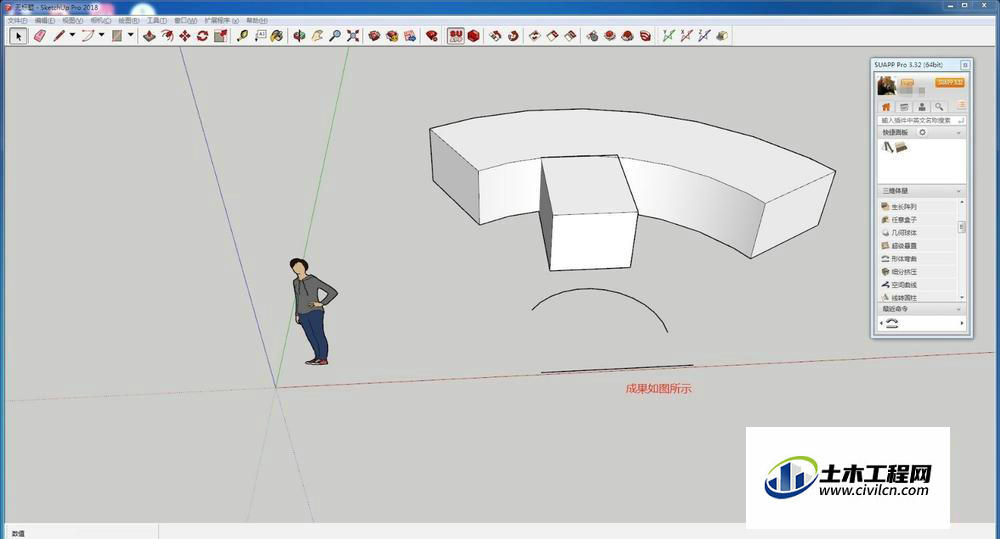Open the 窗口 menu
Viewport: 1000px width, 539px height.
186,20
